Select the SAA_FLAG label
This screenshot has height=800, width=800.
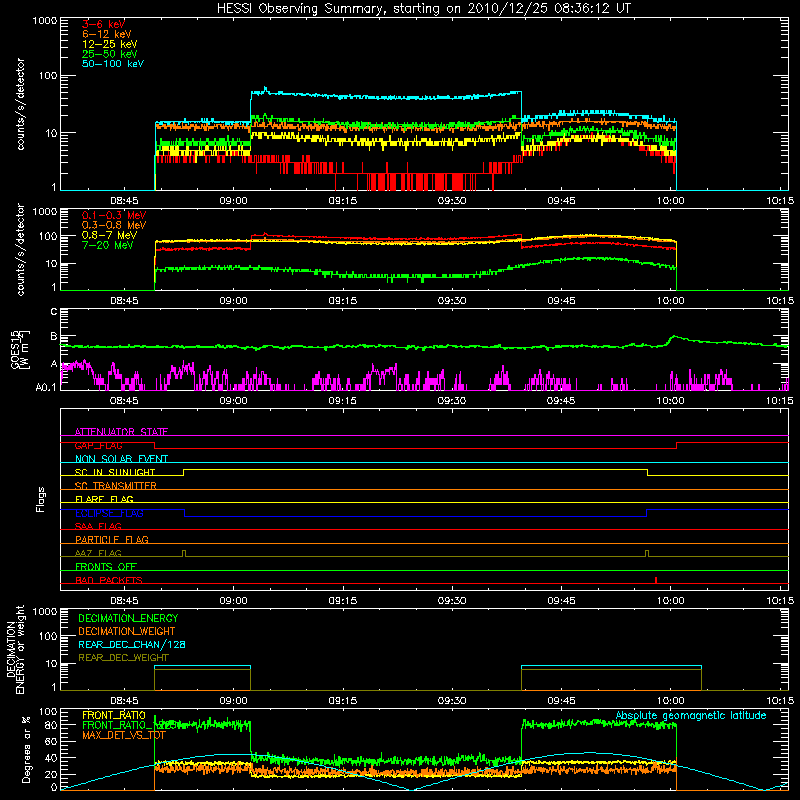(98, 526)
